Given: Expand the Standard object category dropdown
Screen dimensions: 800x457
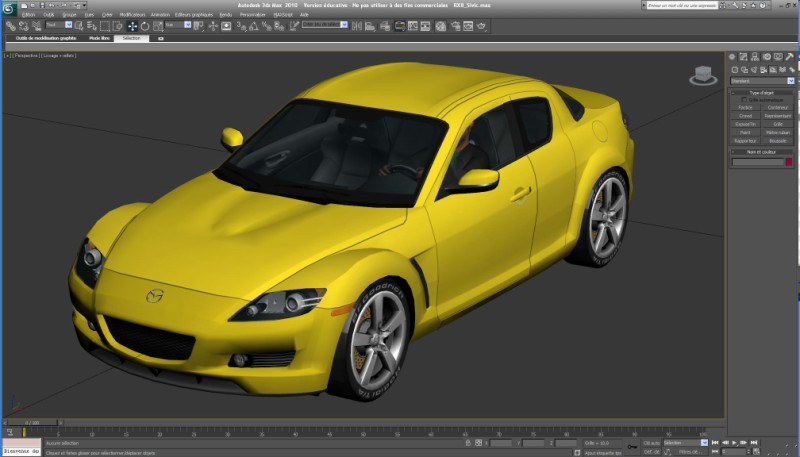Looking at the screenshot, I should point(791,80).
